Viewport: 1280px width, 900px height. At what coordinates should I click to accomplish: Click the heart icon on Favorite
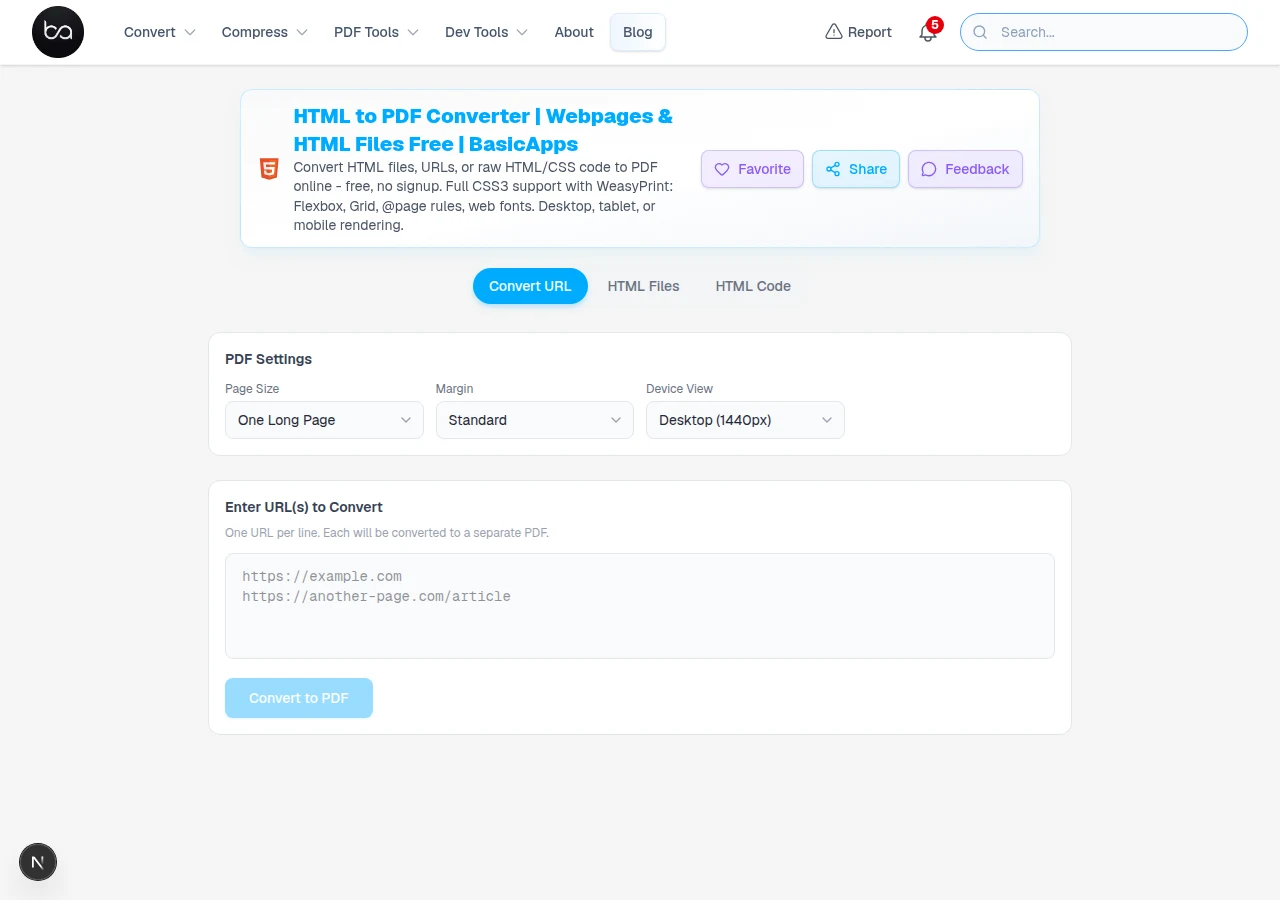[x=722, y=169]
